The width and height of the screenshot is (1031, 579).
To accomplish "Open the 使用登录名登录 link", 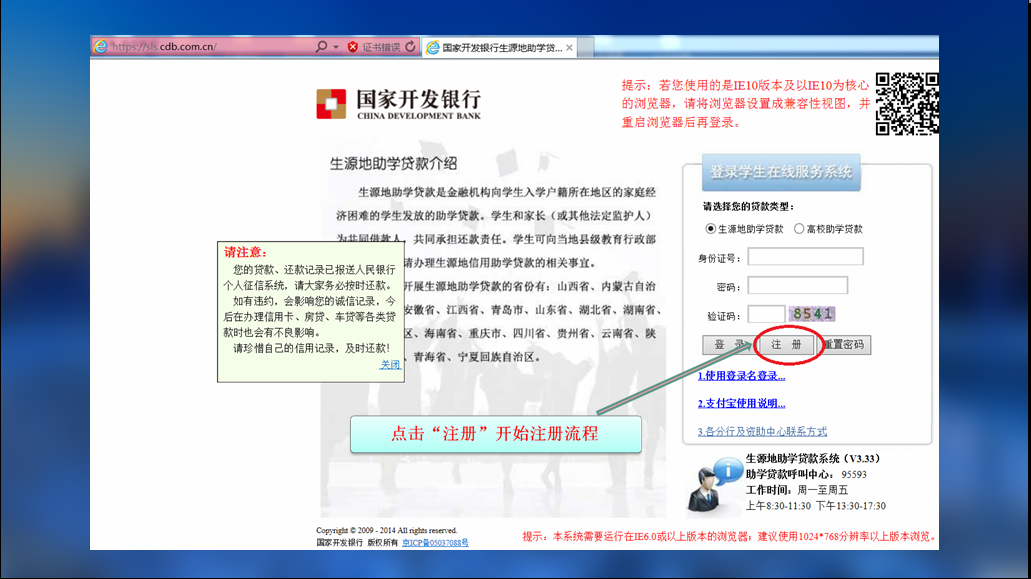I will [x=741, y=376].
